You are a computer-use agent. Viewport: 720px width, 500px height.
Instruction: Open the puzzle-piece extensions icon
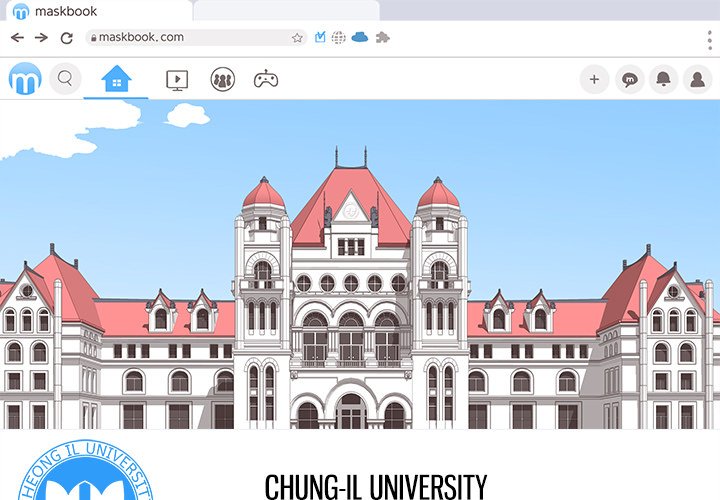[382, 38]
